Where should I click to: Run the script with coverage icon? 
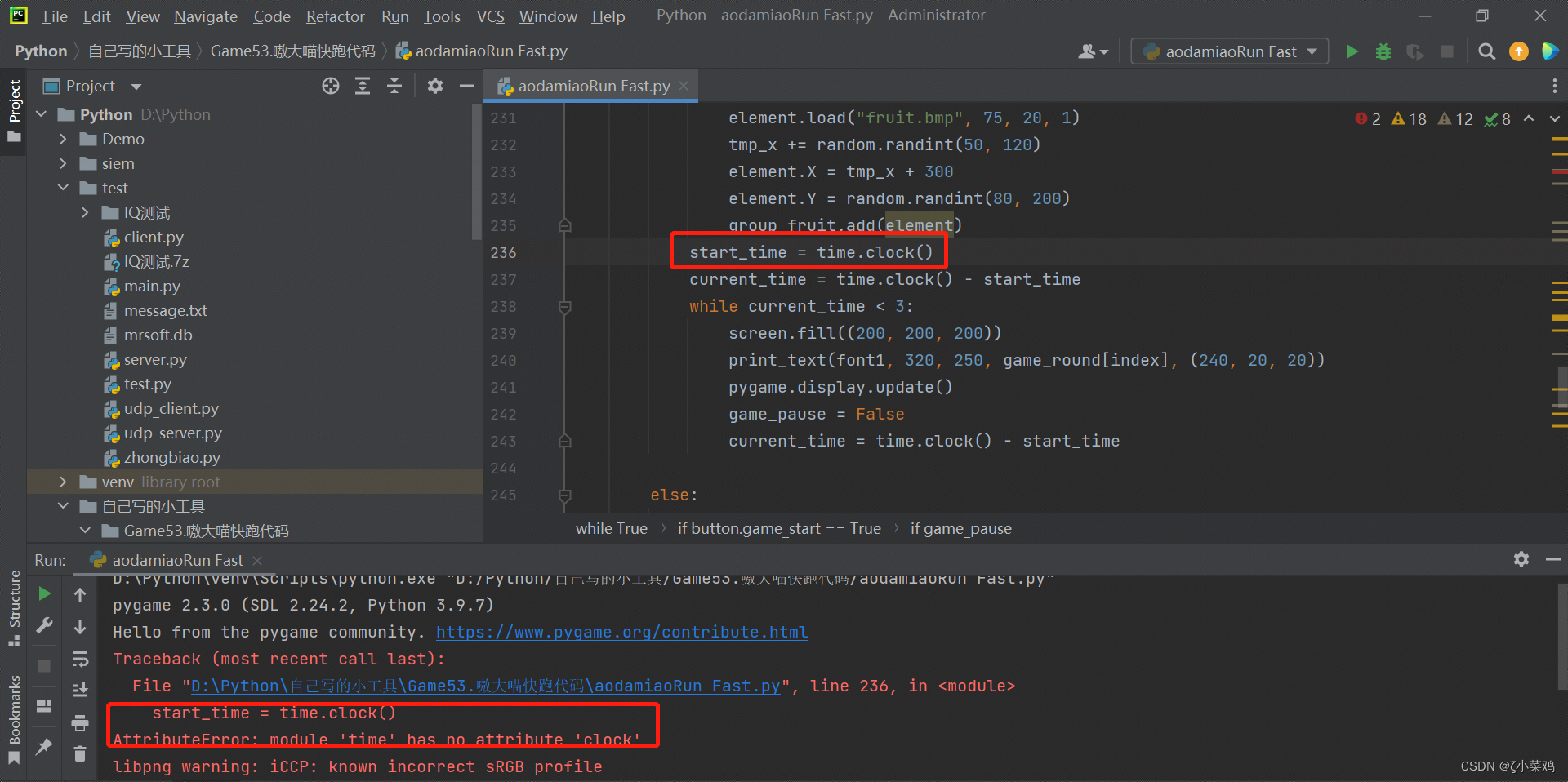coord(1414,51)
